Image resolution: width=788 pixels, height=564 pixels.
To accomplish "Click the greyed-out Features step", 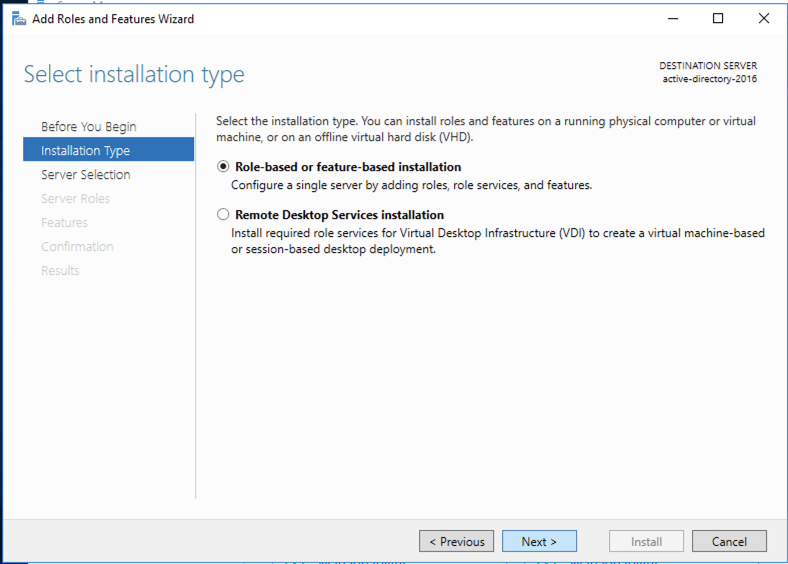I will (x=64, y=223).
